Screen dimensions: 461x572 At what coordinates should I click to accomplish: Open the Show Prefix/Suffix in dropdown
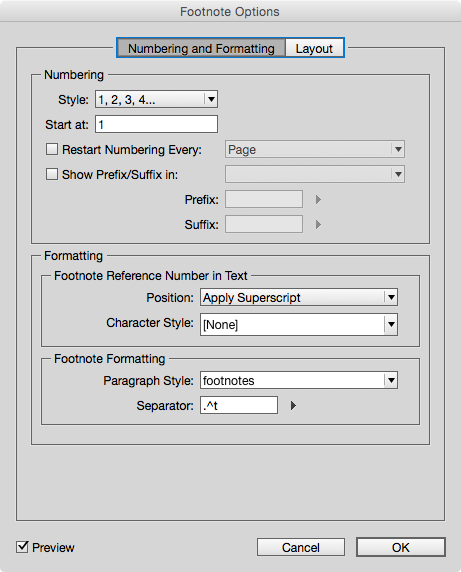click(x=315, y=174)
